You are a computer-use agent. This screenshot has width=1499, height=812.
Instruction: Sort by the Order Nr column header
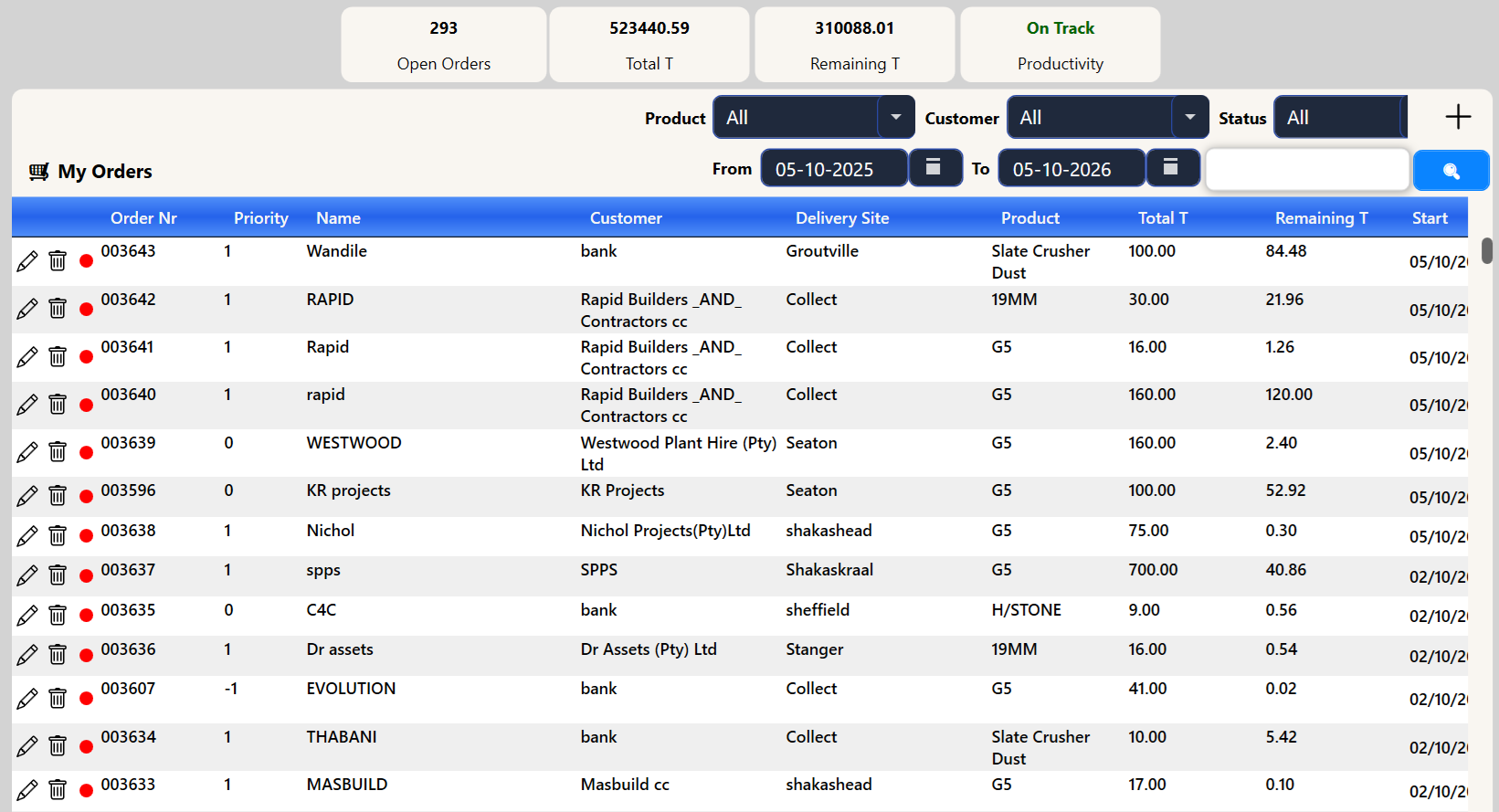(143, 218)
